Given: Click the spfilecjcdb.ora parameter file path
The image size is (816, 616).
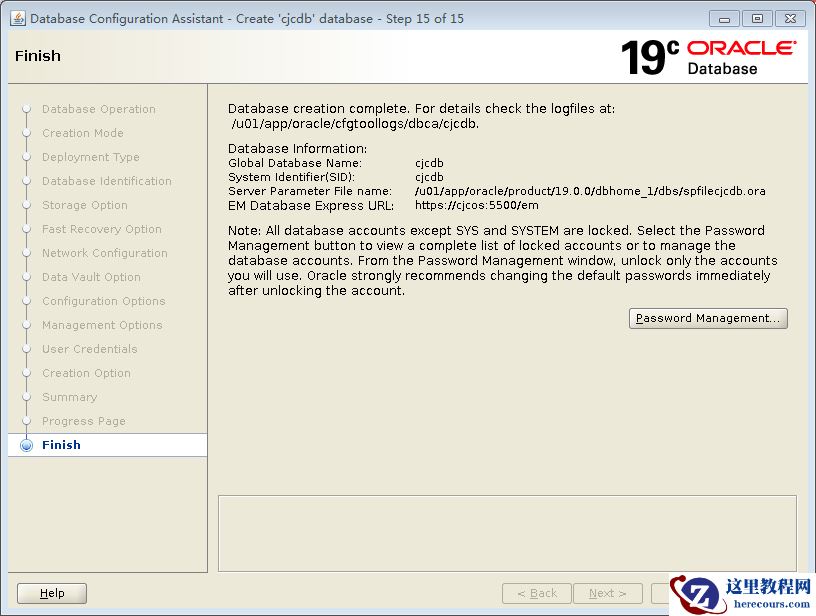Looking at the screenshot, I should [x=590, y=191].
